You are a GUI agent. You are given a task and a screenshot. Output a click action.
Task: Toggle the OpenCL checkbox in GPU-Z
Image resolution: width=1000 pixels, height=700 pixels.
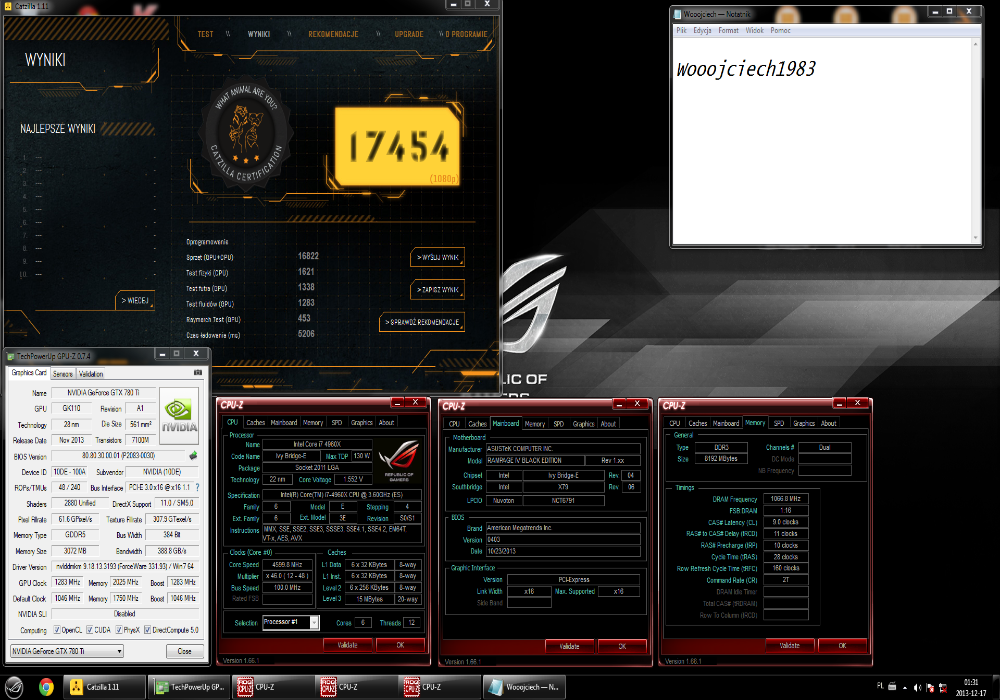57,630
